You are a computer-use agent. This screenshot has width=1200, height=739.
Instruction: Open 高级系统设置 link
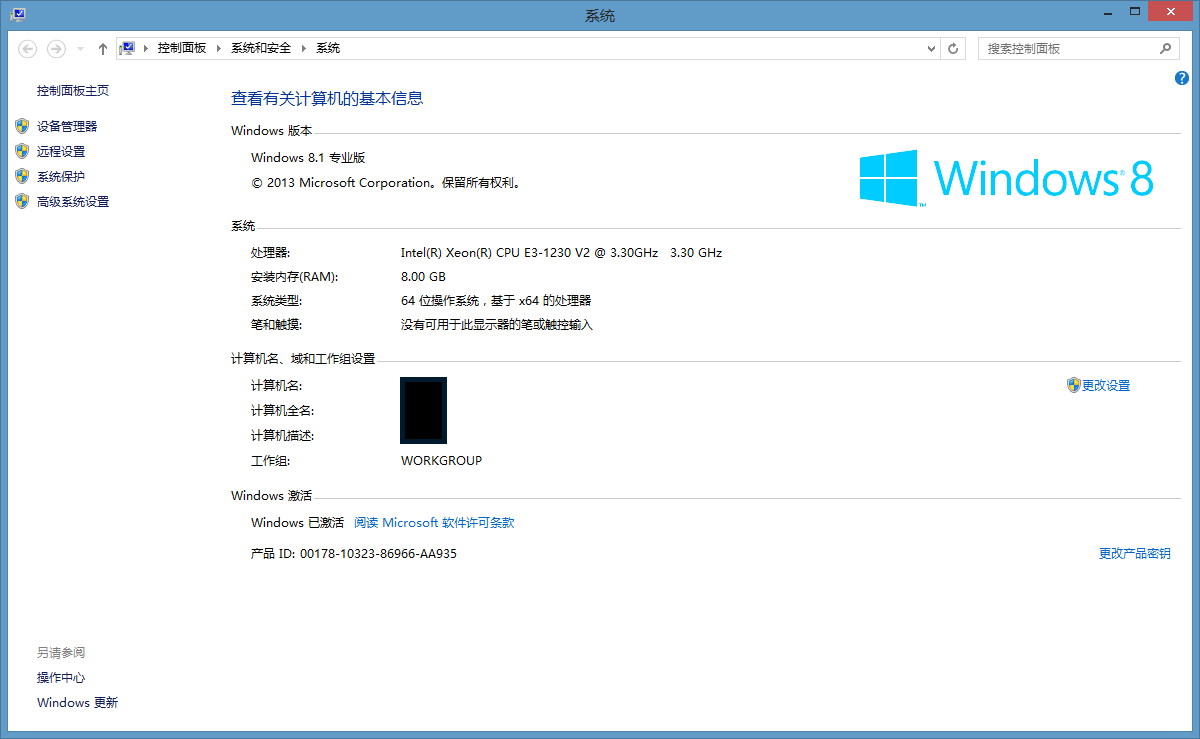[73, 201]
